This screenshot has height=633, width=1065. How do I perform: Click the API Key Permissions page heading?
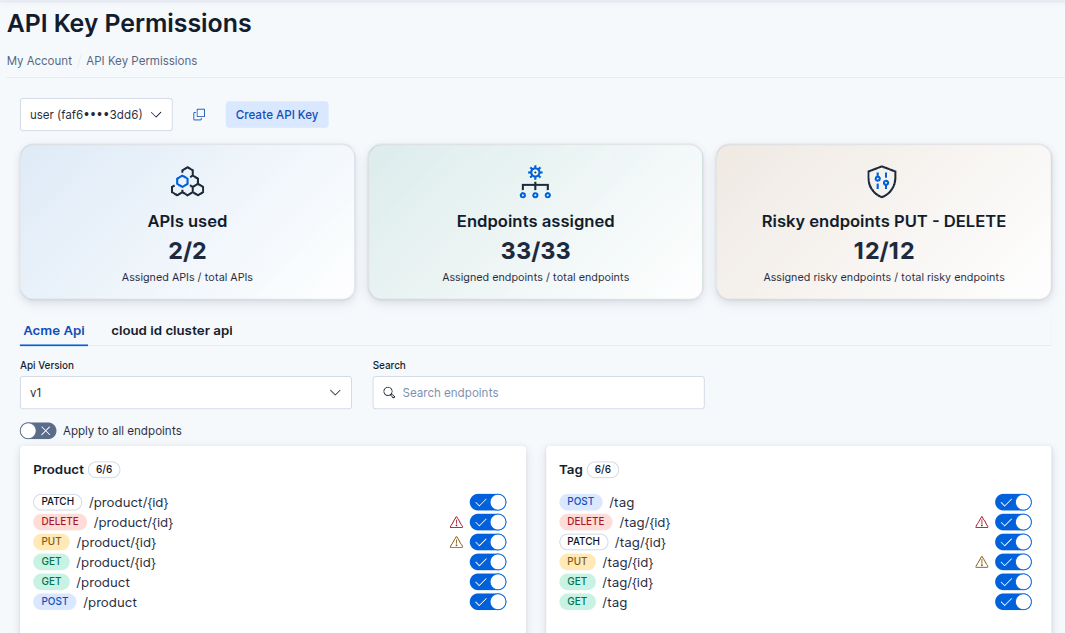(x=129, y=24)
